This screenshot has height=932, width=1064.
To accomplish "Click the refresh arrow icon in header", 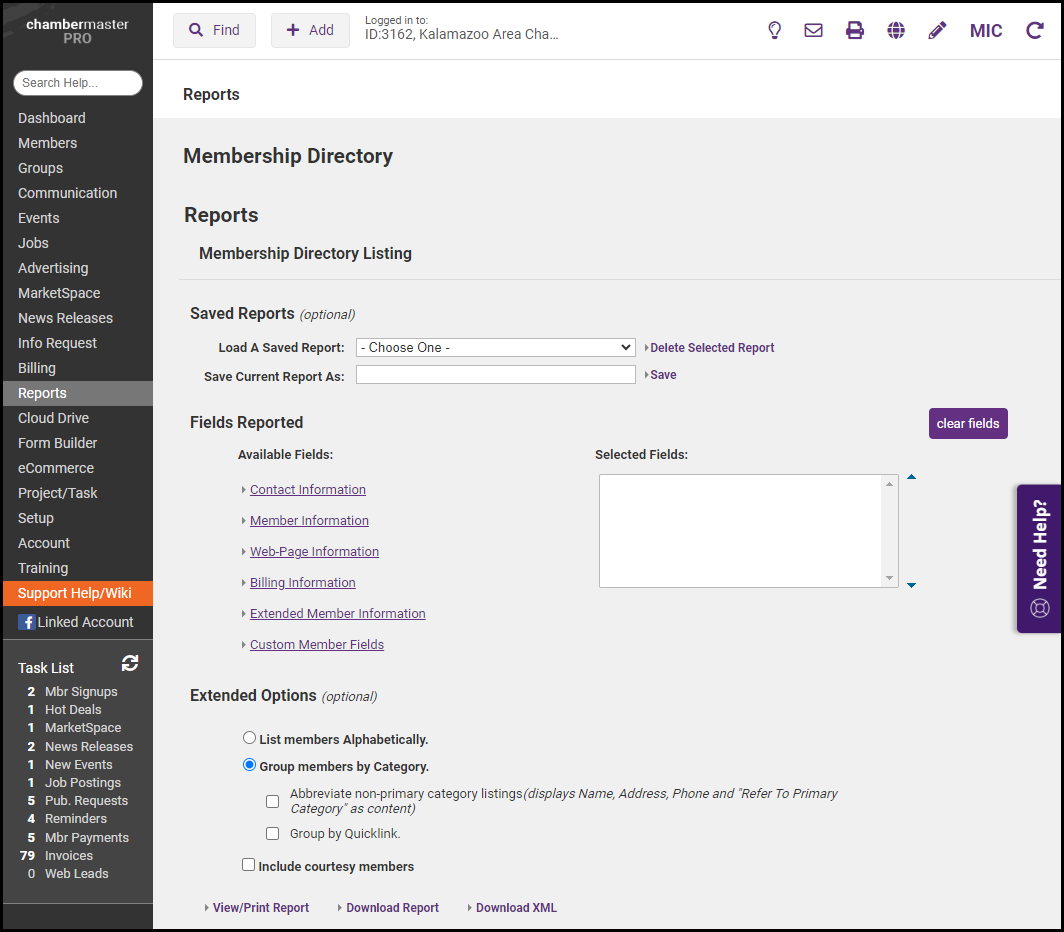I will click(1035, 30).
